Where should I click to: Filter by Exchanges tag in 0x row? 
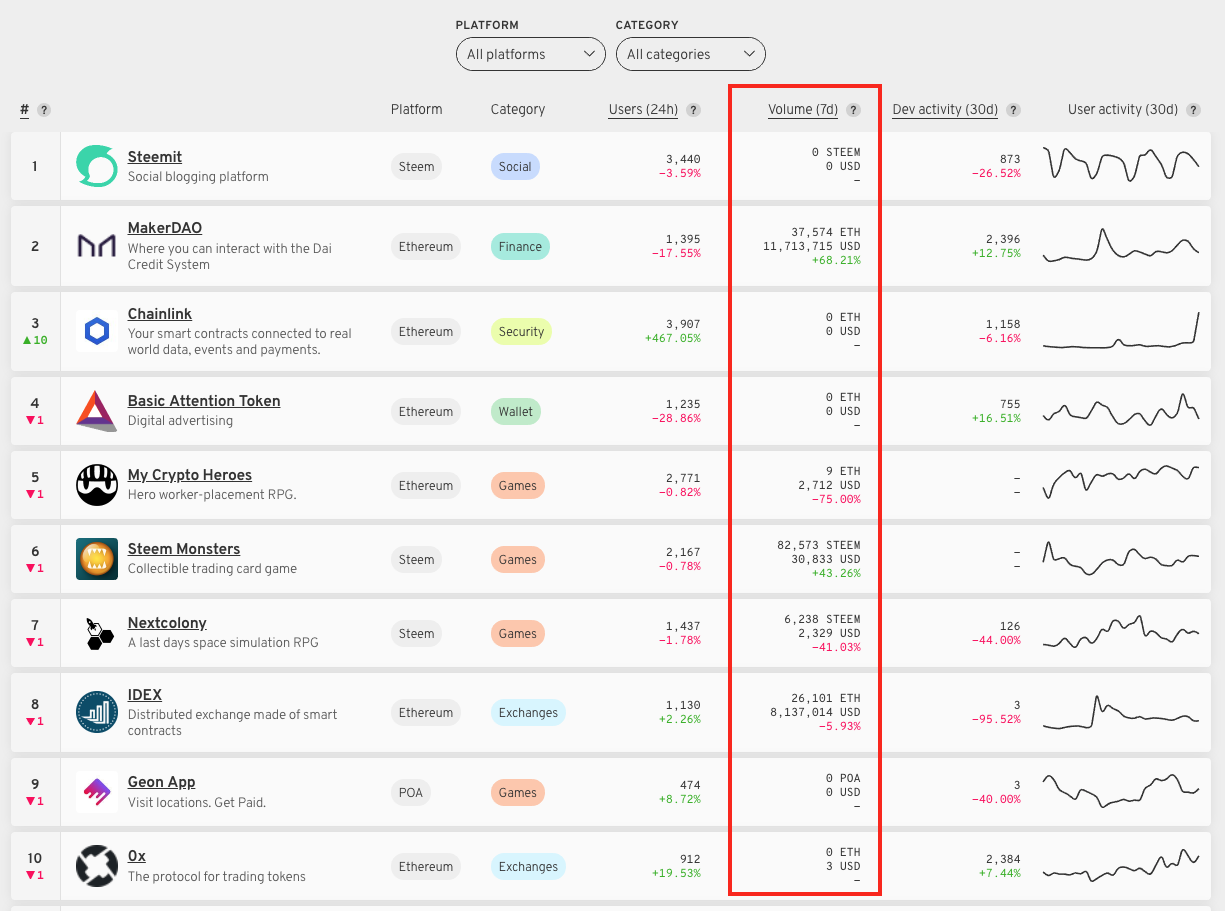tap(528, 867)
